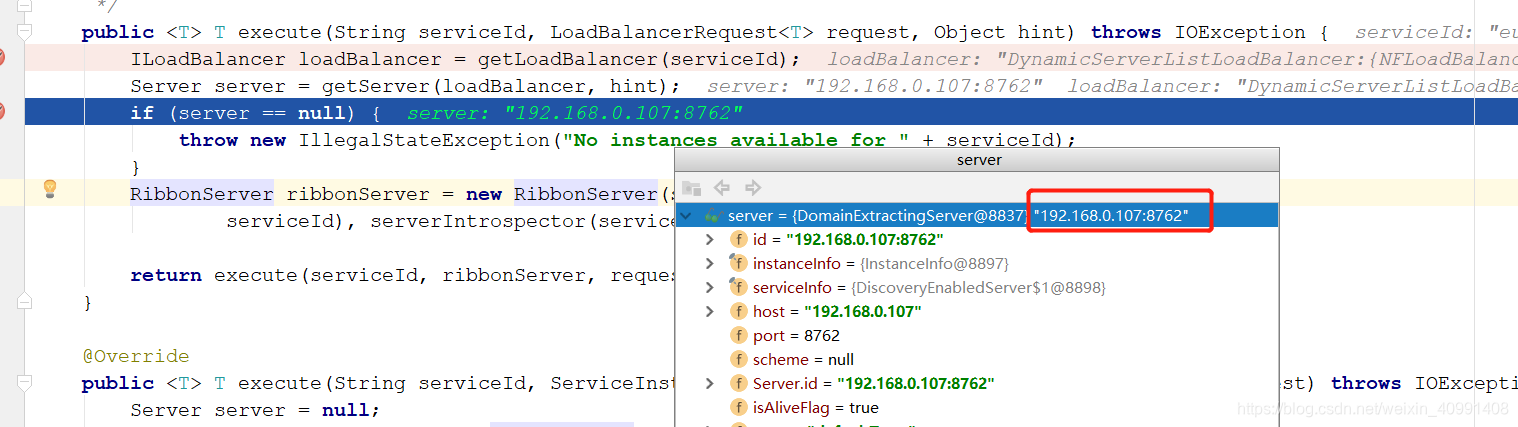Select the scheme = null row
Screen dimensions: 1518x427
click(x=977, y=359)
